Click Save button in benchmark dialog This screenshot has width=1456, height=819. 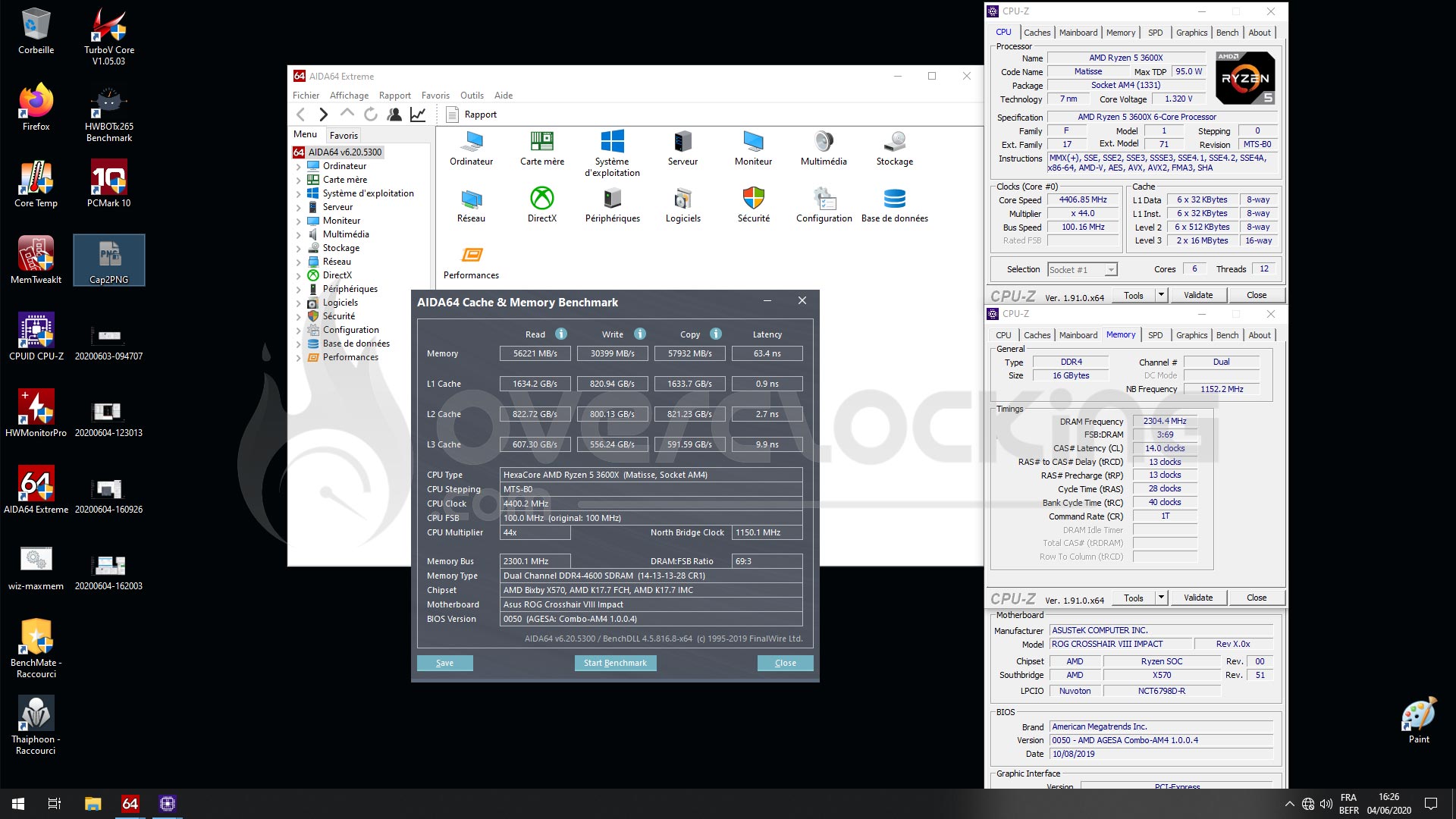pos(444,663)
